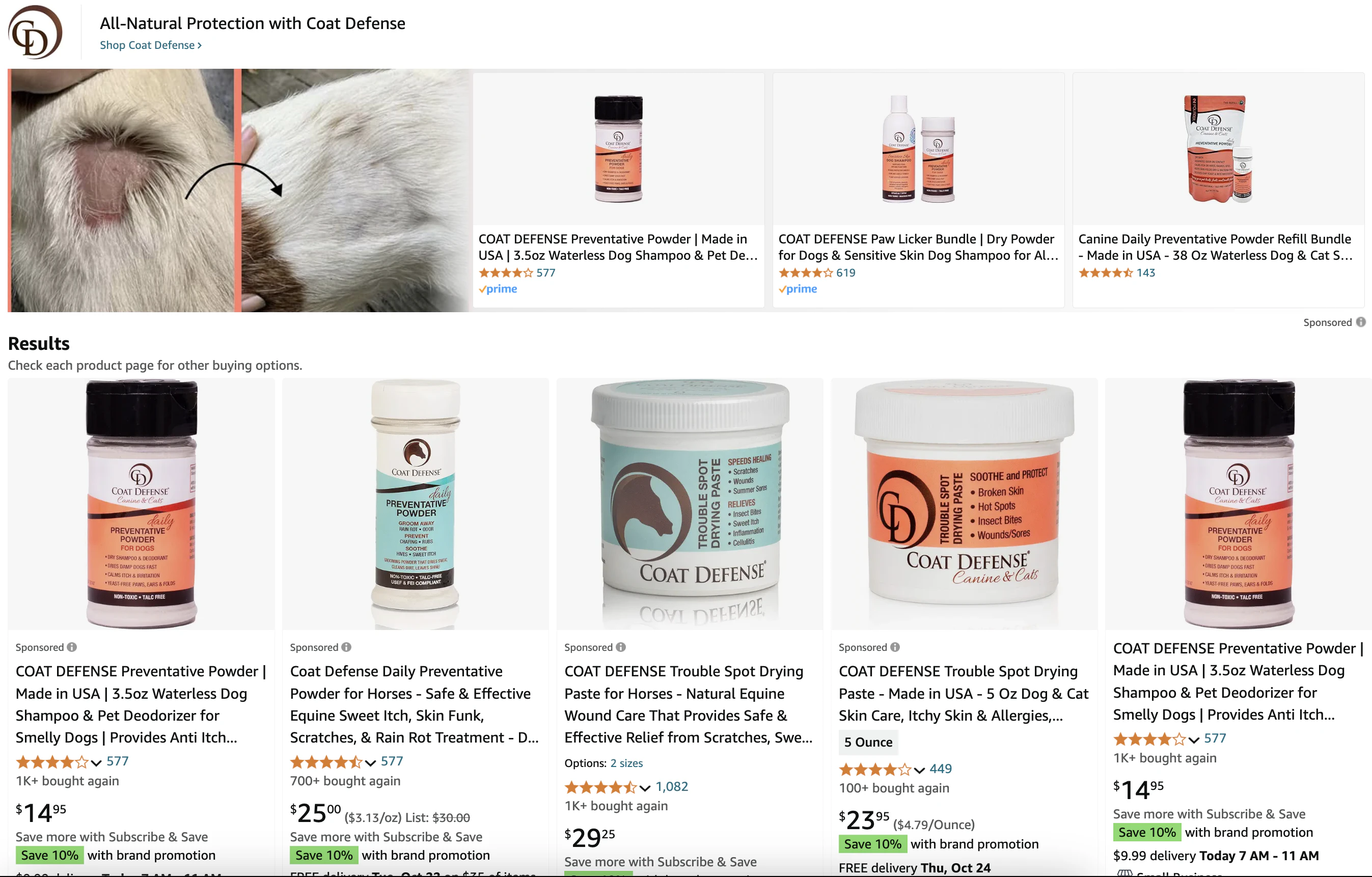Open Trouble Spot Drying Paste horse jar image
1372x877 pixels.
pos(690,504)
